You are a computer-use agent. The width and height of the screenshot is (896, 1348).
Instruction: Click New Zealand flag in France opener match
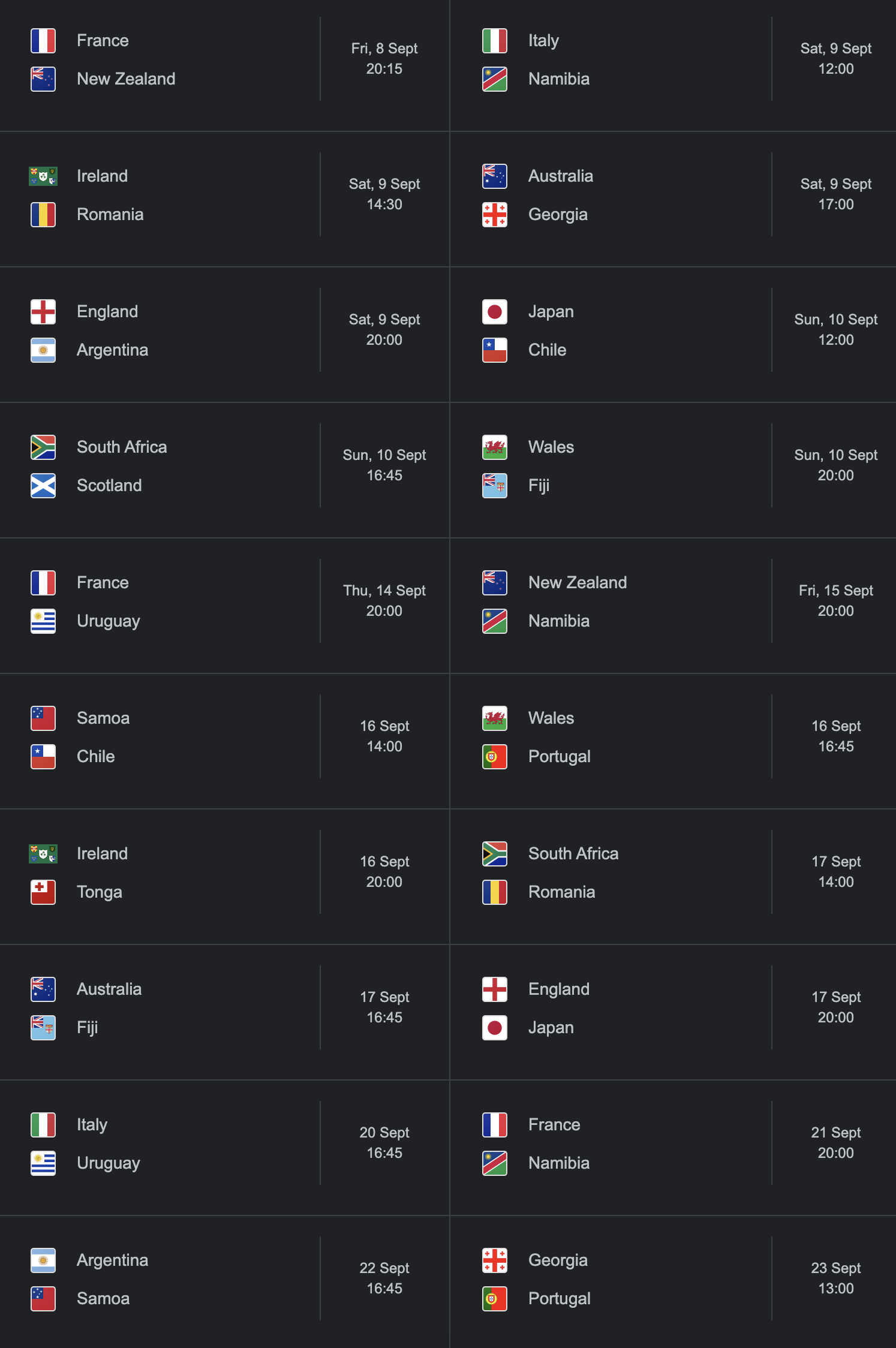(43, 79)
